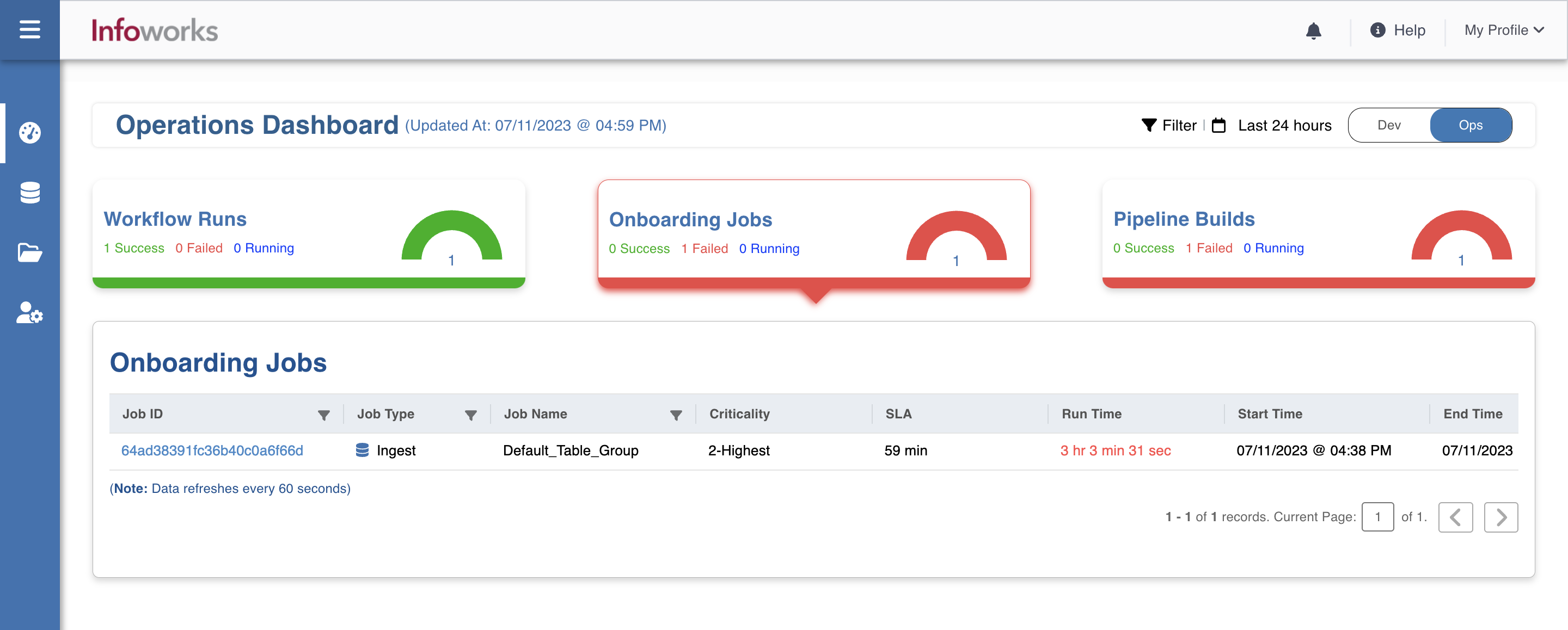This screenshot has height=630, width=1568.
Task: Go to previous page of records
Action: point(1455,517)
